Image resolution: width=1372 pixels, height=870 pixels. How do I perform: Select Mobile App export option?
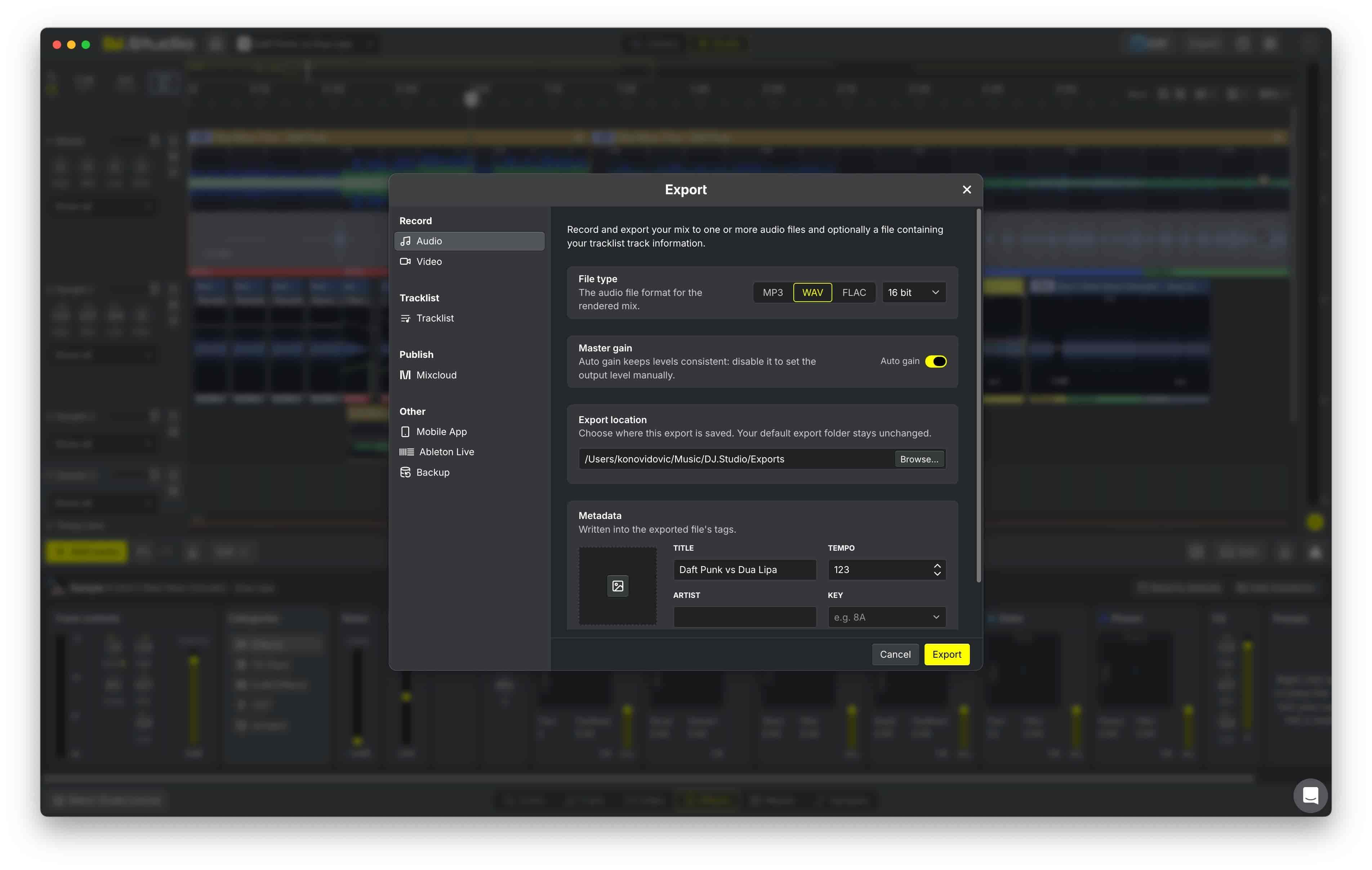click(469, 432)
